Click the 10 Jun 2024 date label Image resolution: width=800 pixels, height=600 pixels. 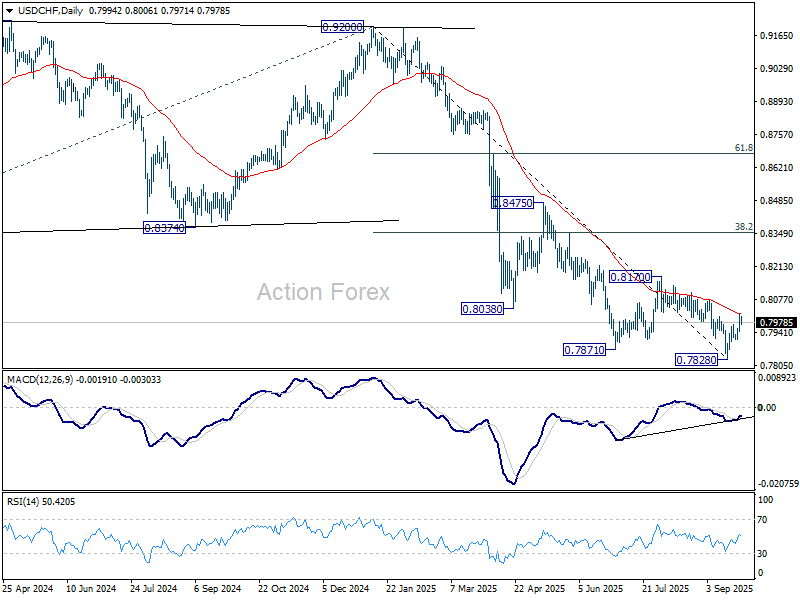click(x=92, y=588)
